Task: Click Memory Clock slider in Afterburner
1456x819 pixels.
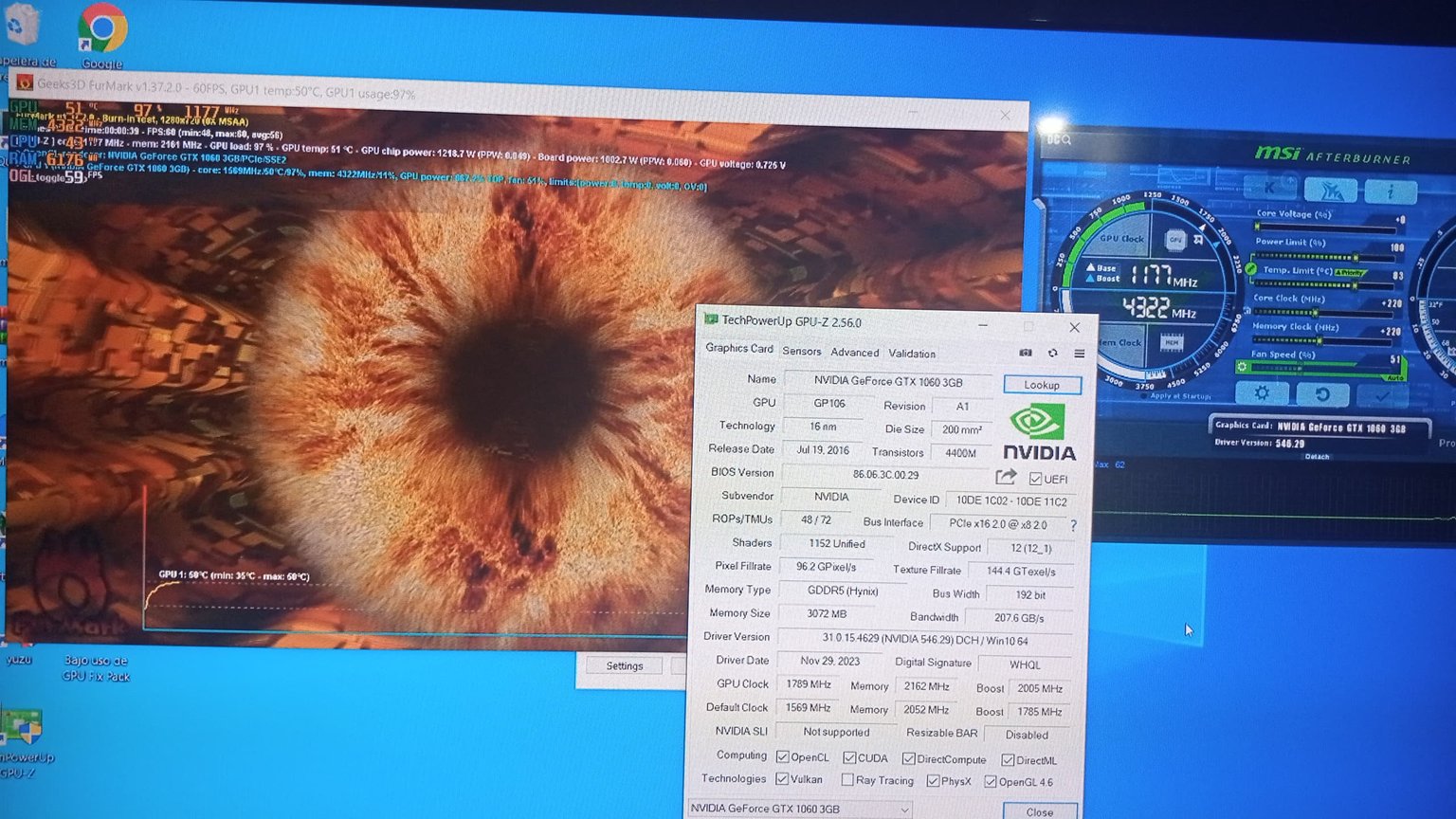Action: [x=1320, y=340]
